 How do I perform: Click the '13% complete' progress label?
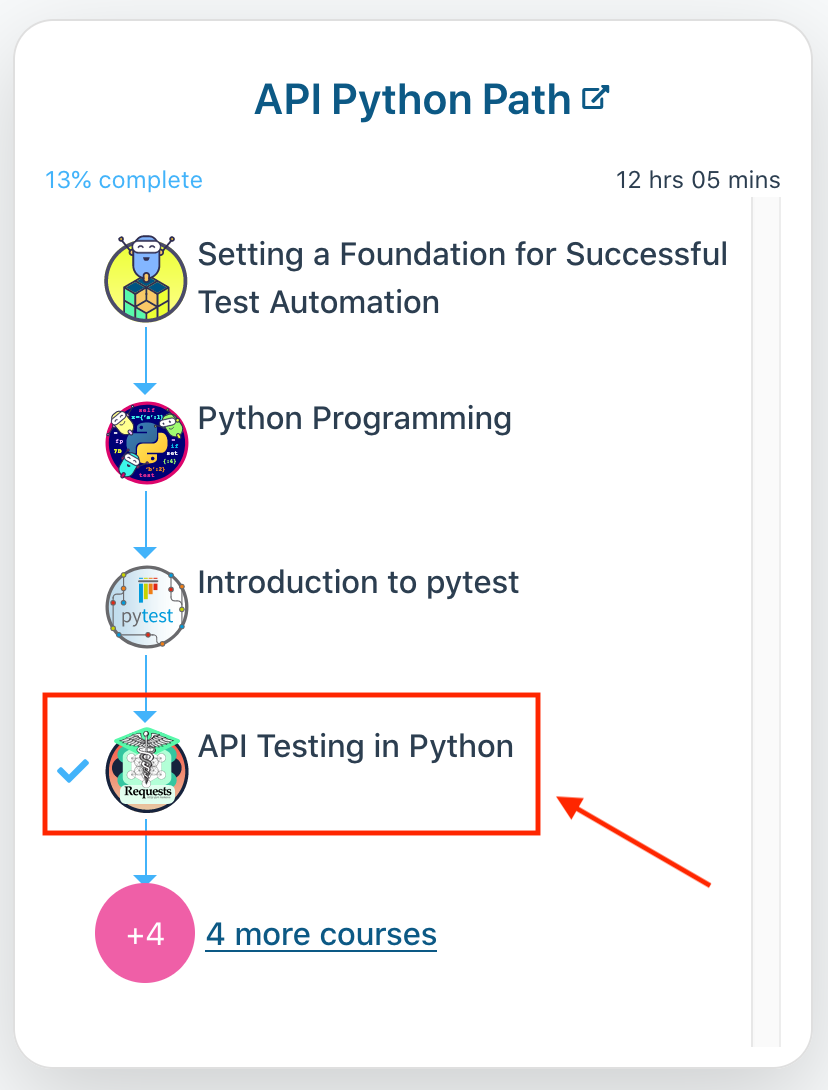(x=124, y=180)
